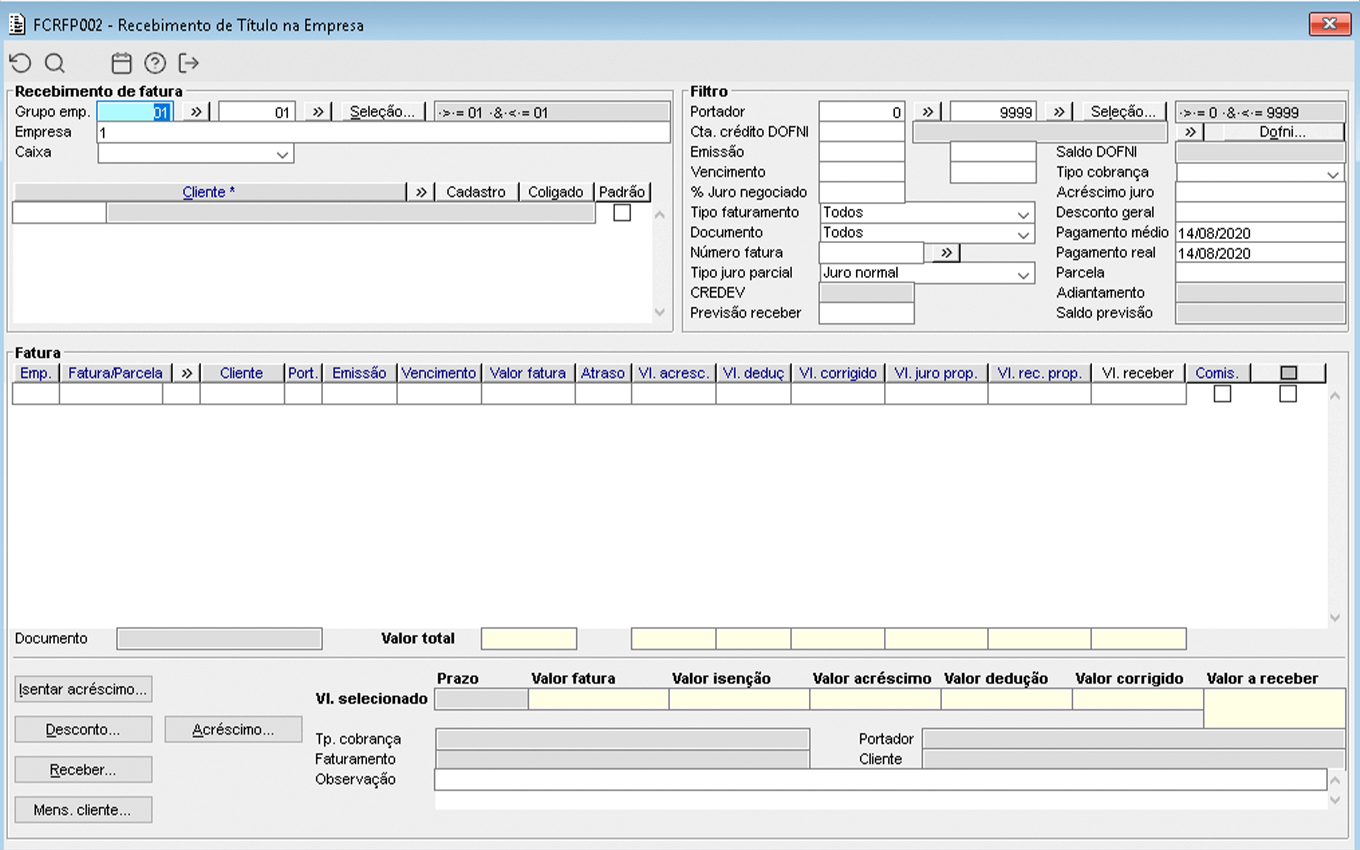Click the Cadastro column header tab

click(x=476, y=192)
